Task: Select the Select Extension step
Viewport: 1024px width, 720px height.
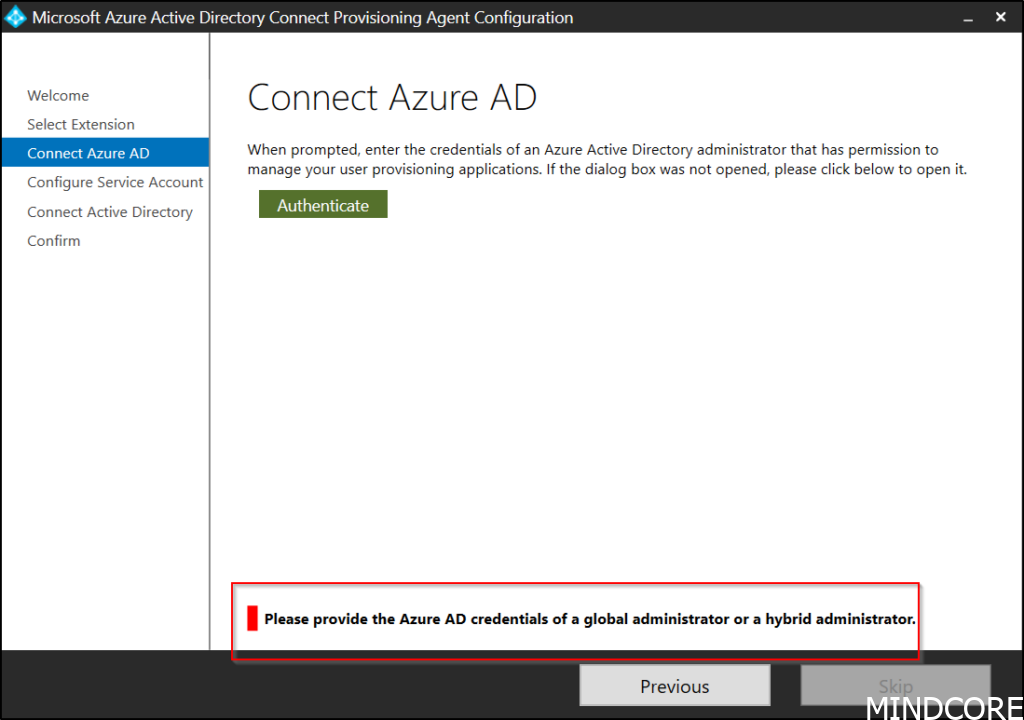Action: 81,124
